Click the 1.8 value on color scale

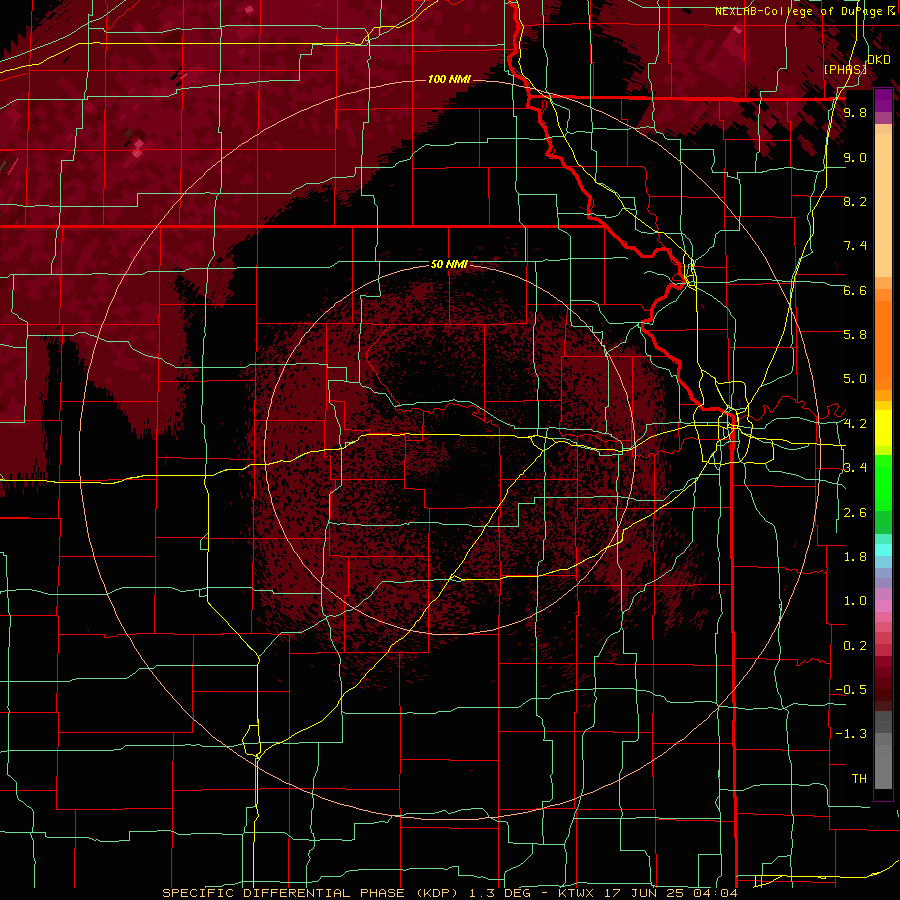click(855, 557)
